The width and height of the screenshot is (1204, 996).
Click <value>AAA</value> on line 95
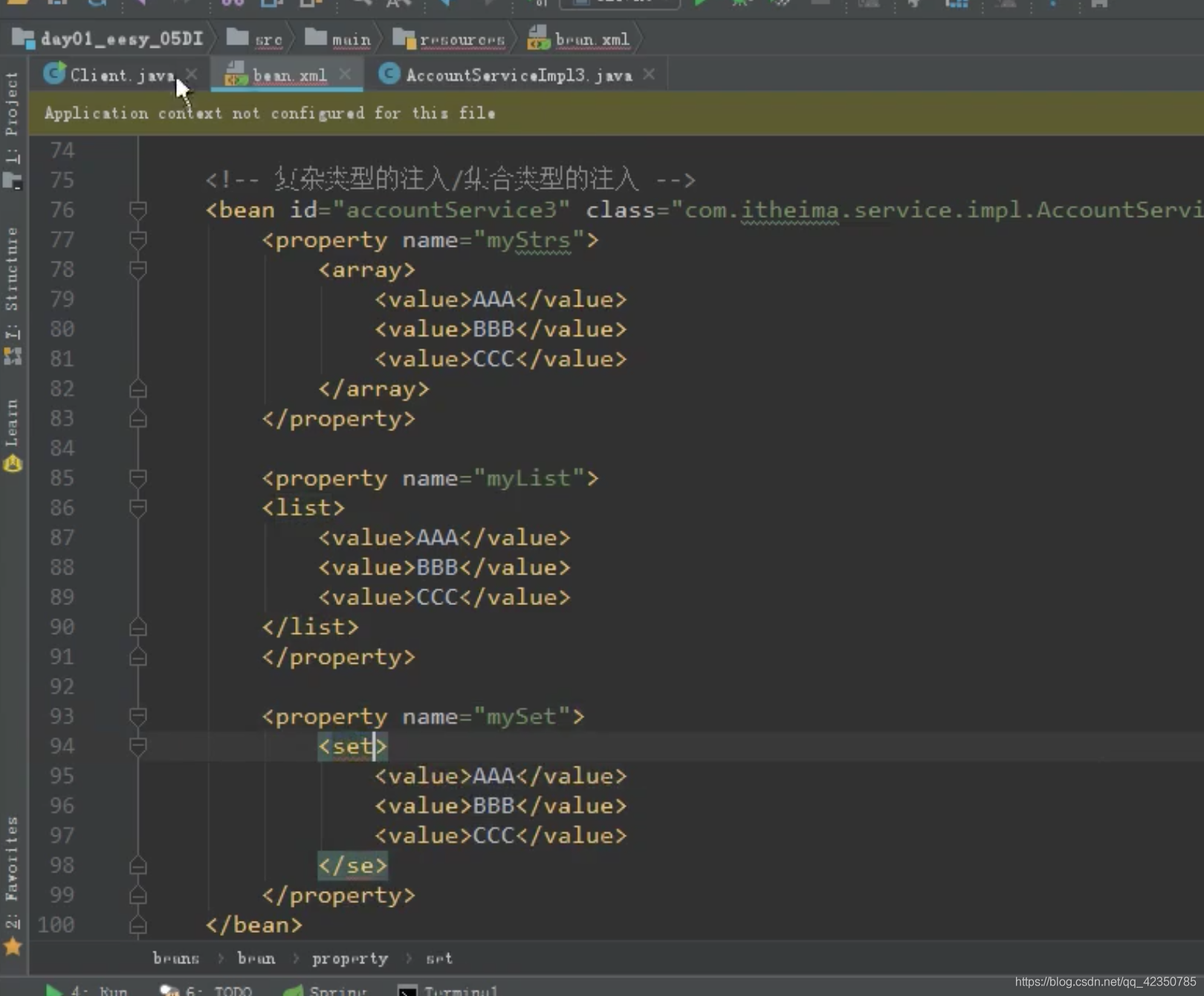500,776
